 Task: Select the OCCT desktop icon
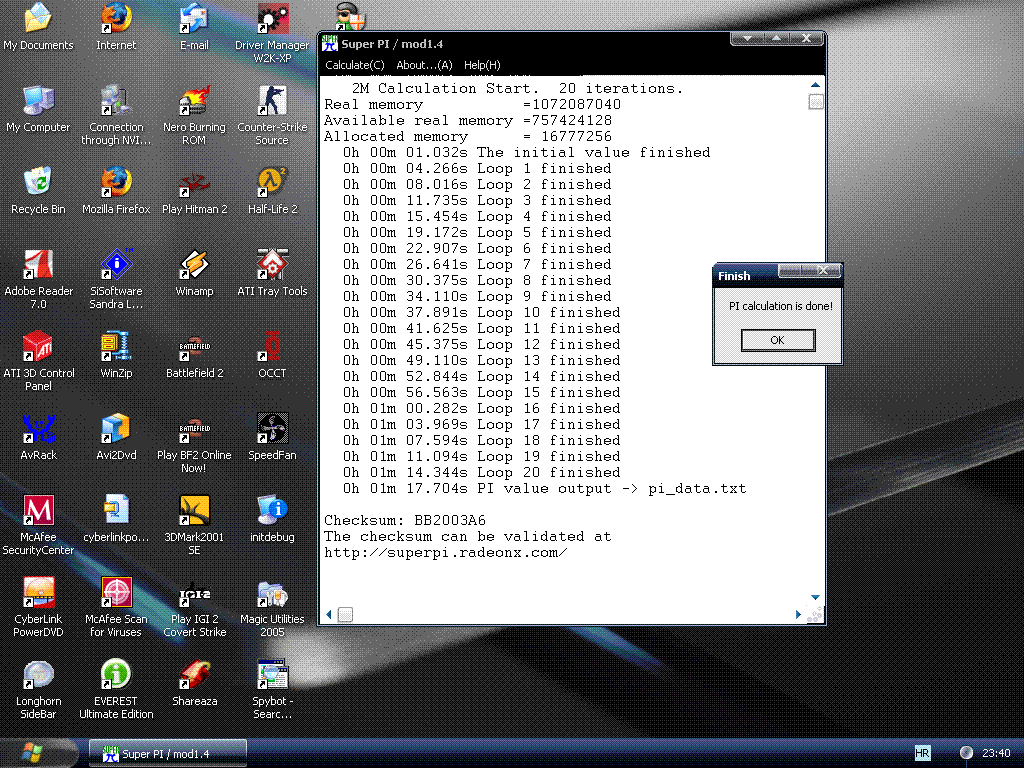coord(272,349)
